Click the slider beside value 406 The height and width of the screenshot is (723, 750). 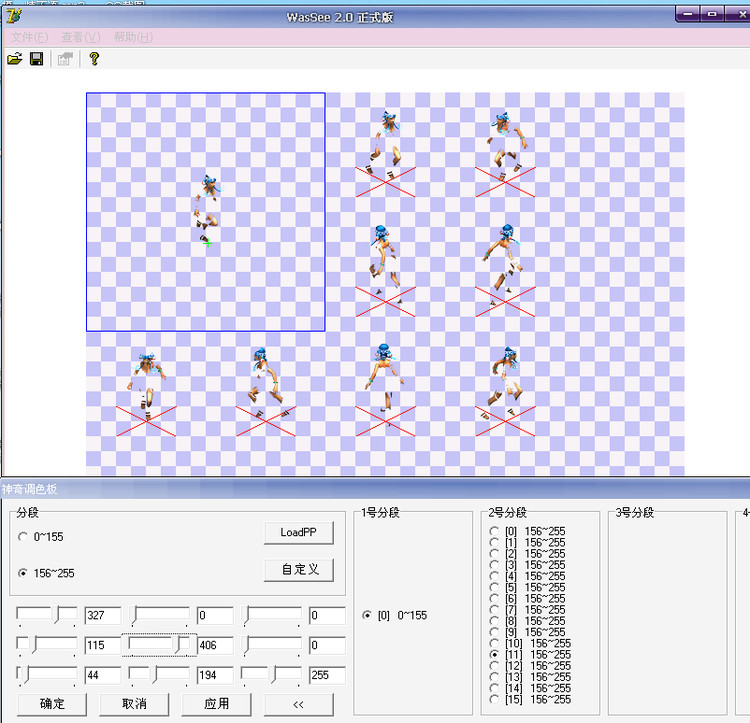click(x=159, y=646)
